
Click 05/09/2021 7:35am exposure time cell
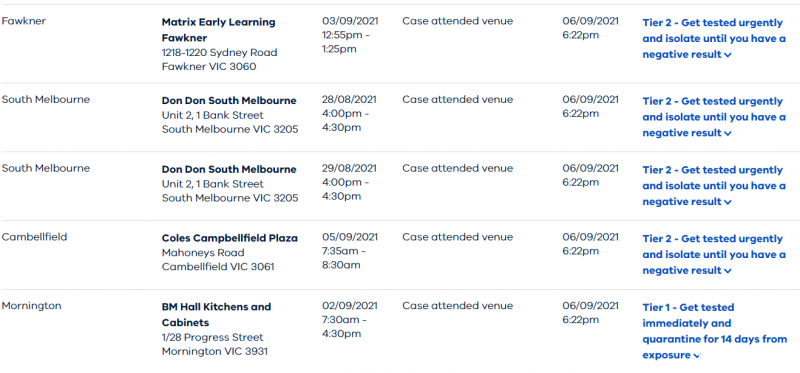(x=350, y=251)
